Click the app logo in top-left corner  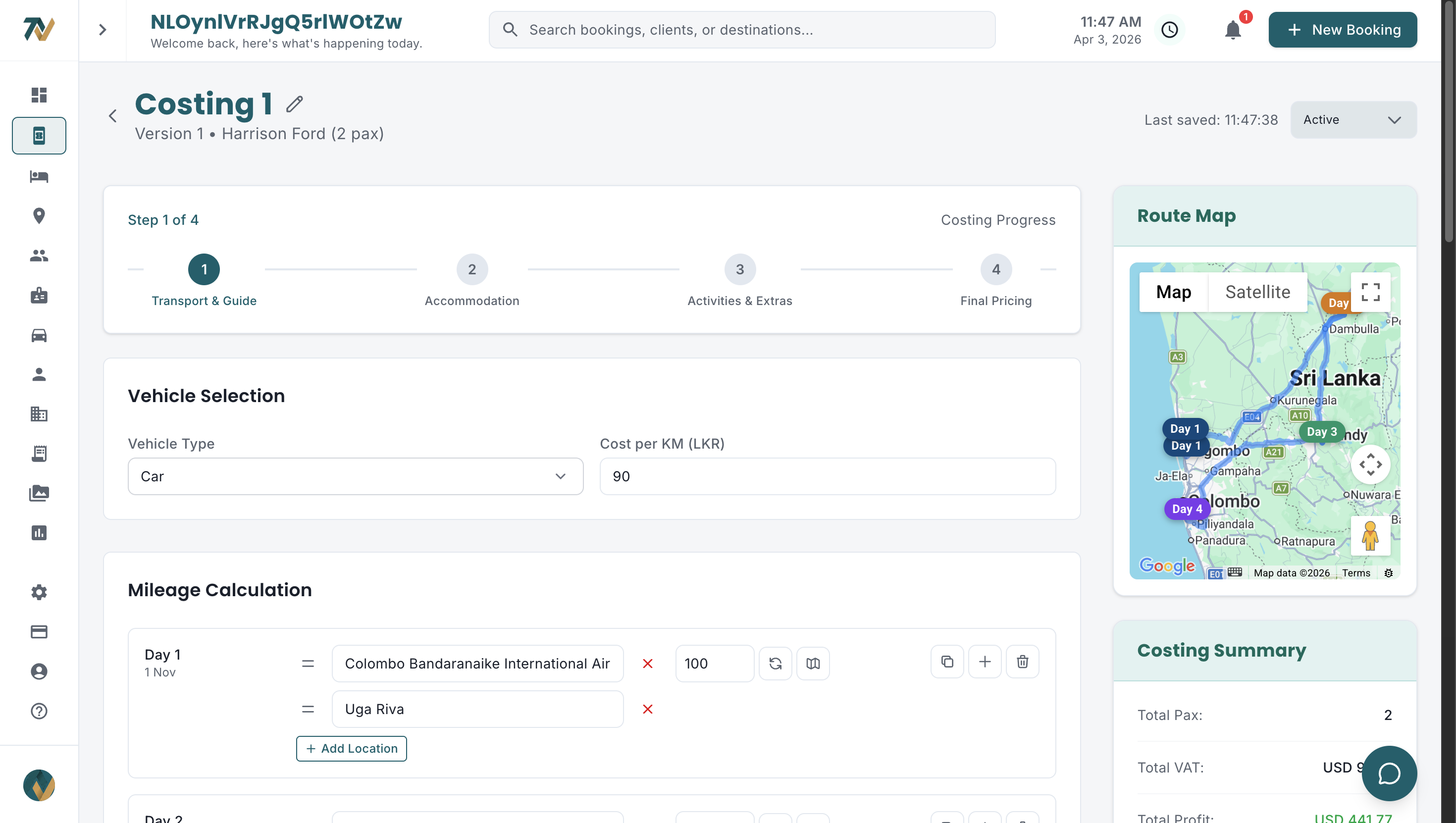(x=39, y=29)
